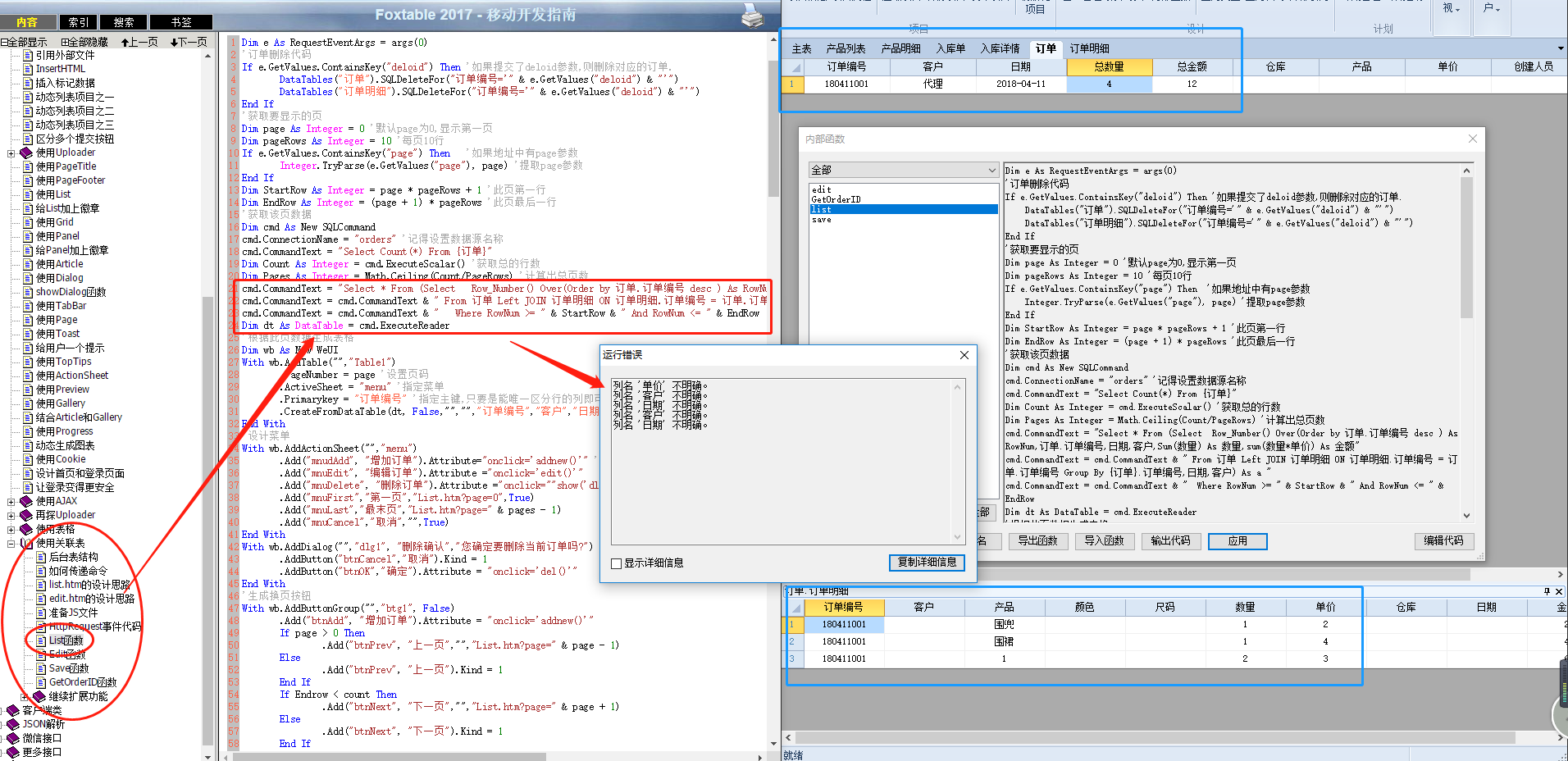Click the printer icon in the Foxtable guide header
Screen dimensions: 1568x761
point(752,15)
